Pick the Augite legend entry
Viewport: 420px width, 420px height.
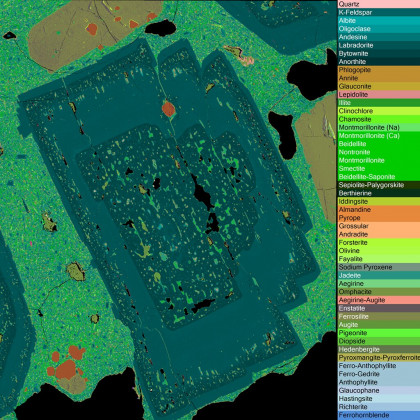click(x=379, y=324)
